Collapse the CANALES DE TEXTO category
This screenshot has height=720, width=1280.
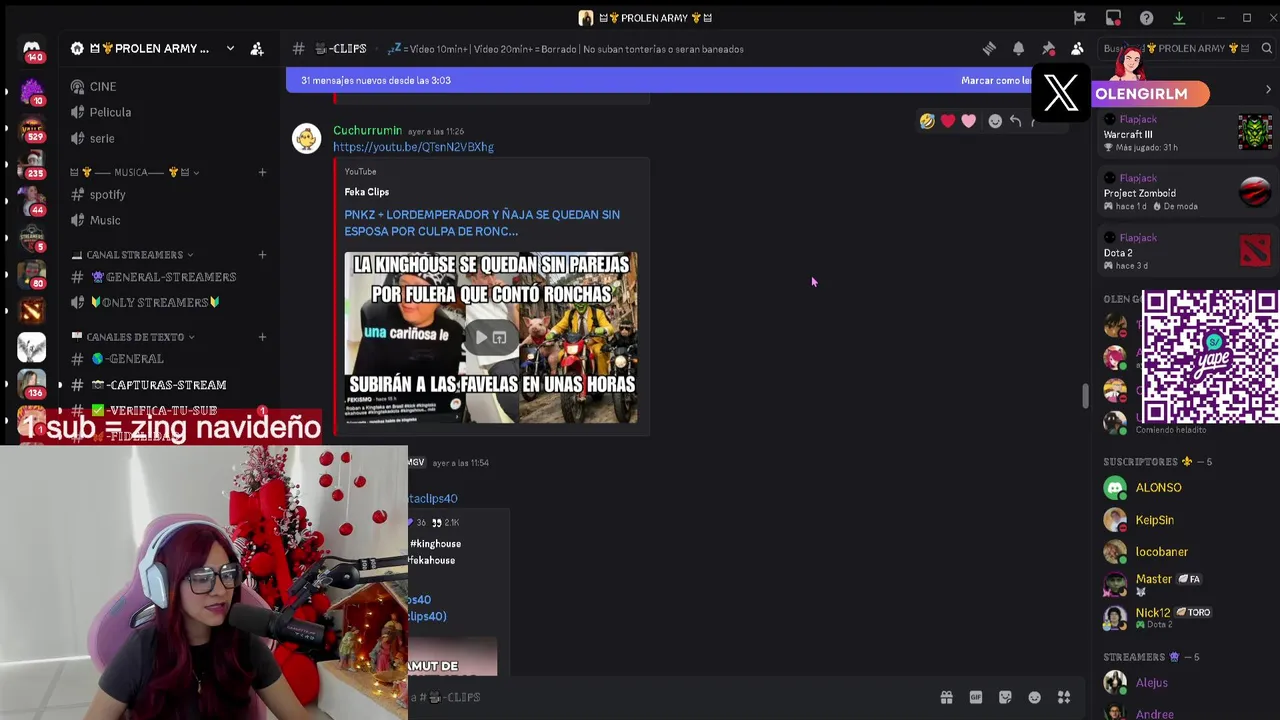tap(134, 337)
